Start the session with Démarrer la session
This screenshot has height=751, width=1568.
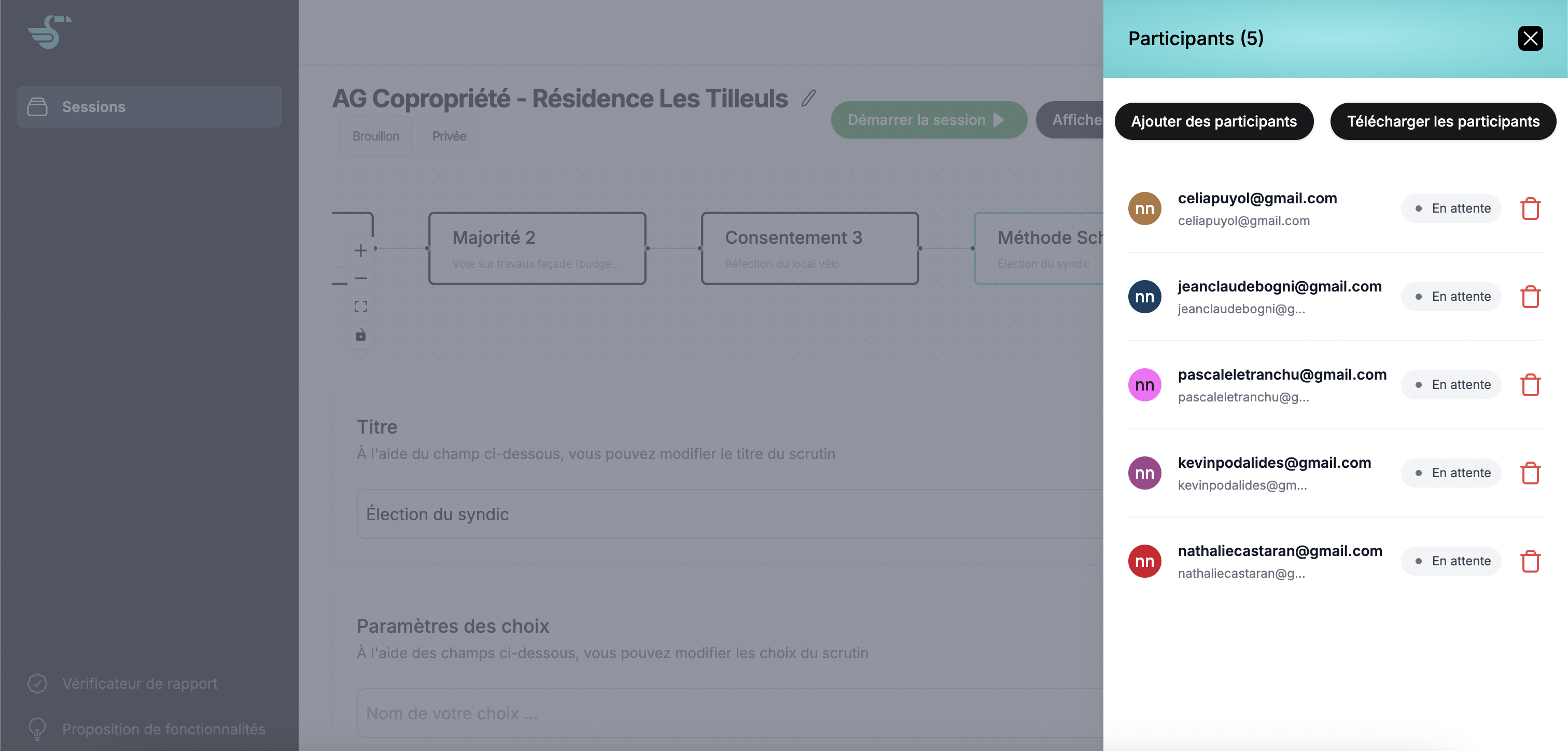(x=928, y=120)
